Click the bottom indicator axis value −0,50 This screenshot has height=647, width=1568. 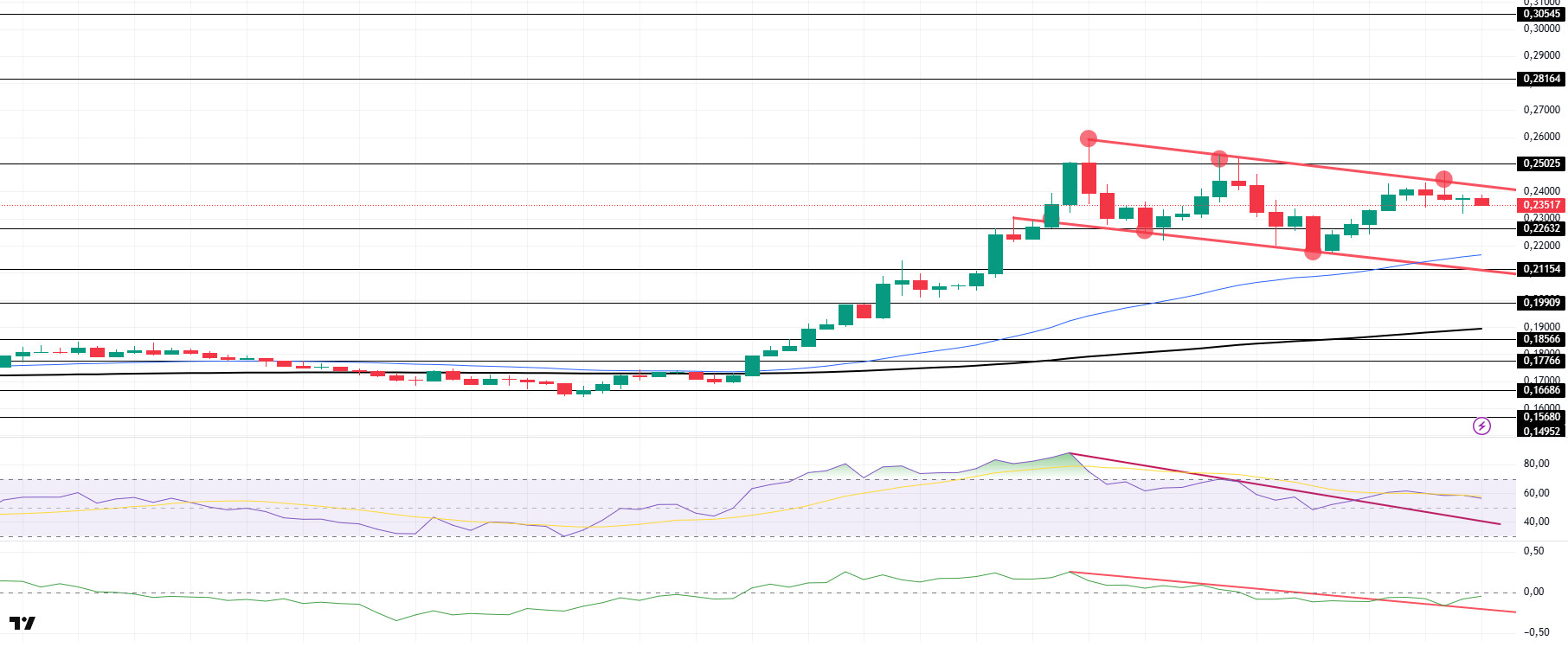click(1535, 632)
